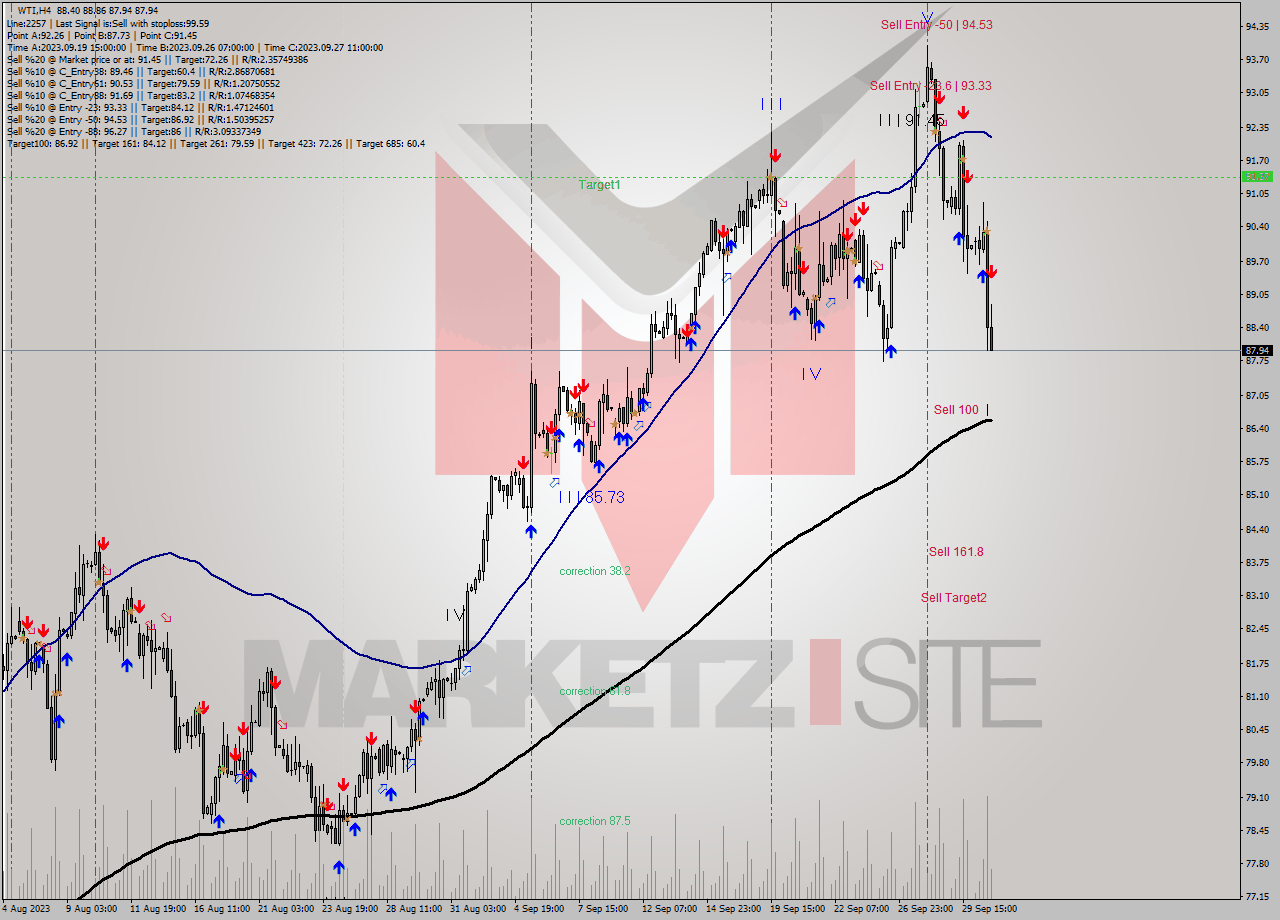The height and width of the screenshot is (920, 1280).
Task: Click the '16 Aug 11:00' time label
Action: pyautogui.click(x=222, y=909)
